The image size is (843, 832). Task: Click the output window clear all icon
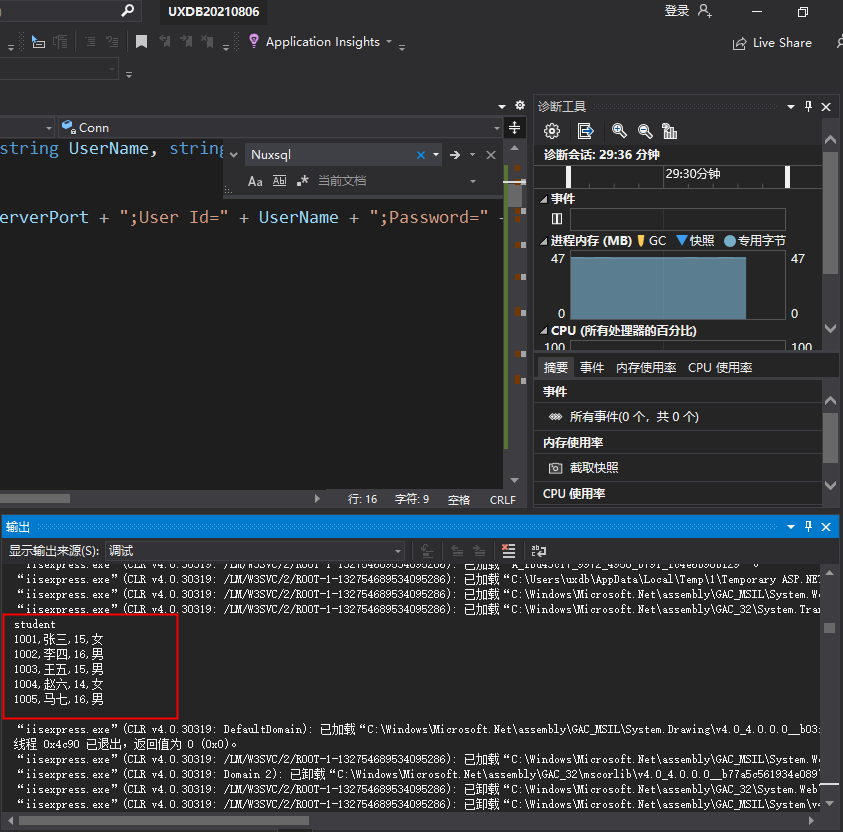point(509,551)
